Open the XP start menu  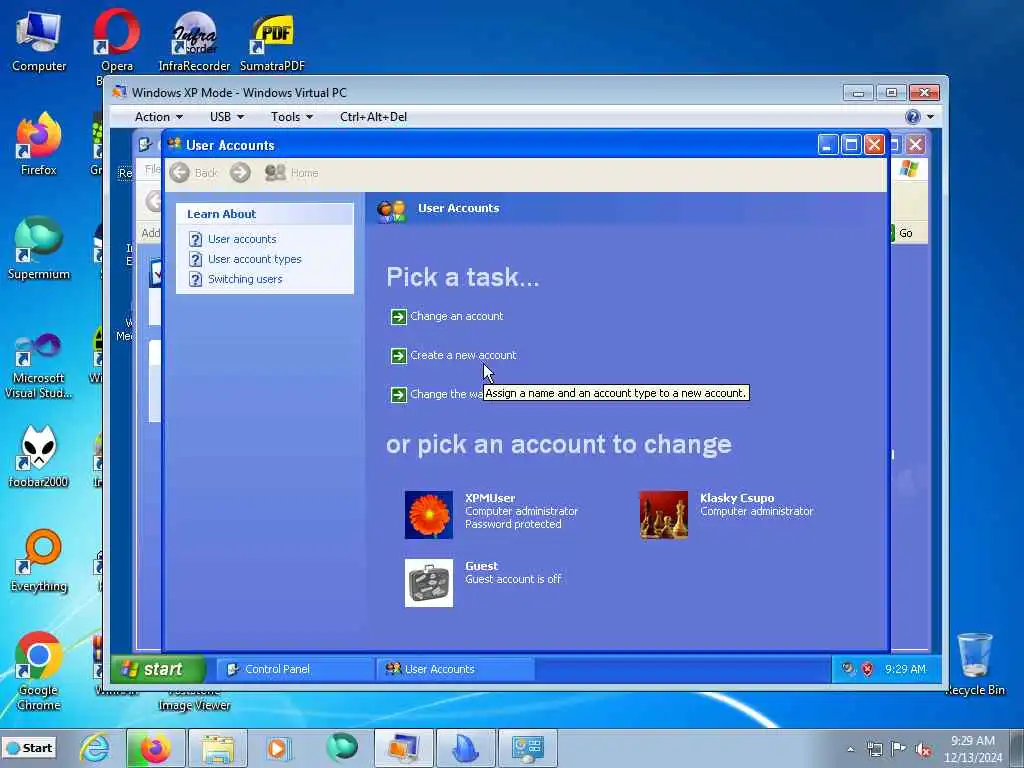coord(157,669)
